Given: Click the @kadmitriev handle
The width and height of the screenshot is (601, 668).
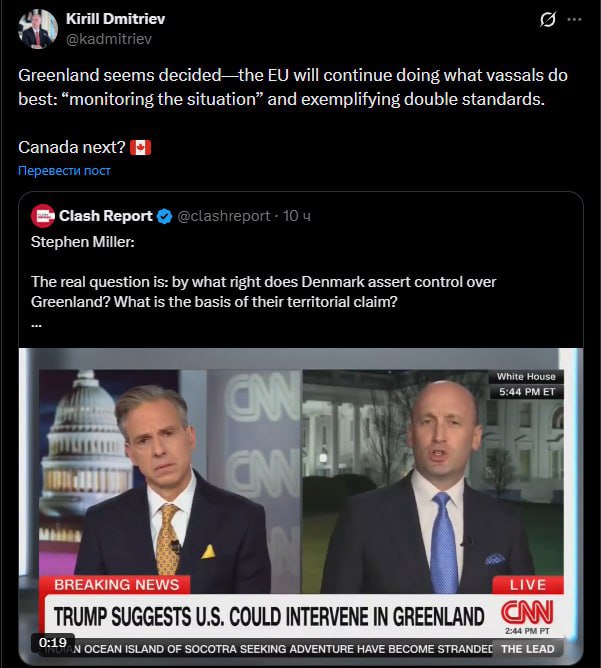Looking at the screenshot, I should coord(109,39).
